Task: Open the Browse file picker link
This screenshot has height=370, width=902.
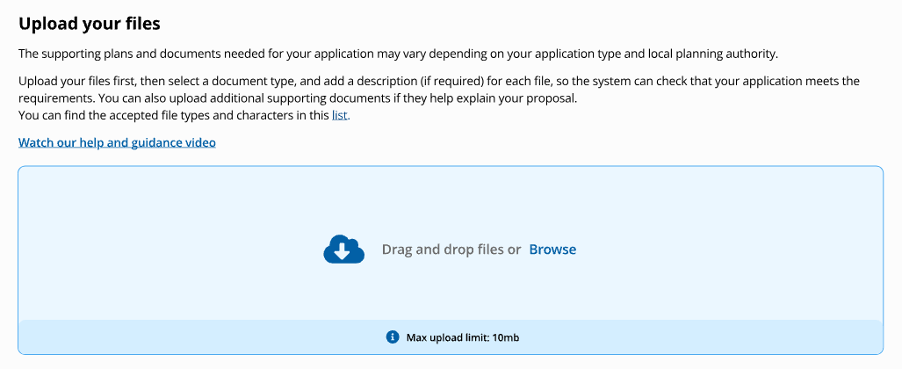Action: click(x=552, y=249)
